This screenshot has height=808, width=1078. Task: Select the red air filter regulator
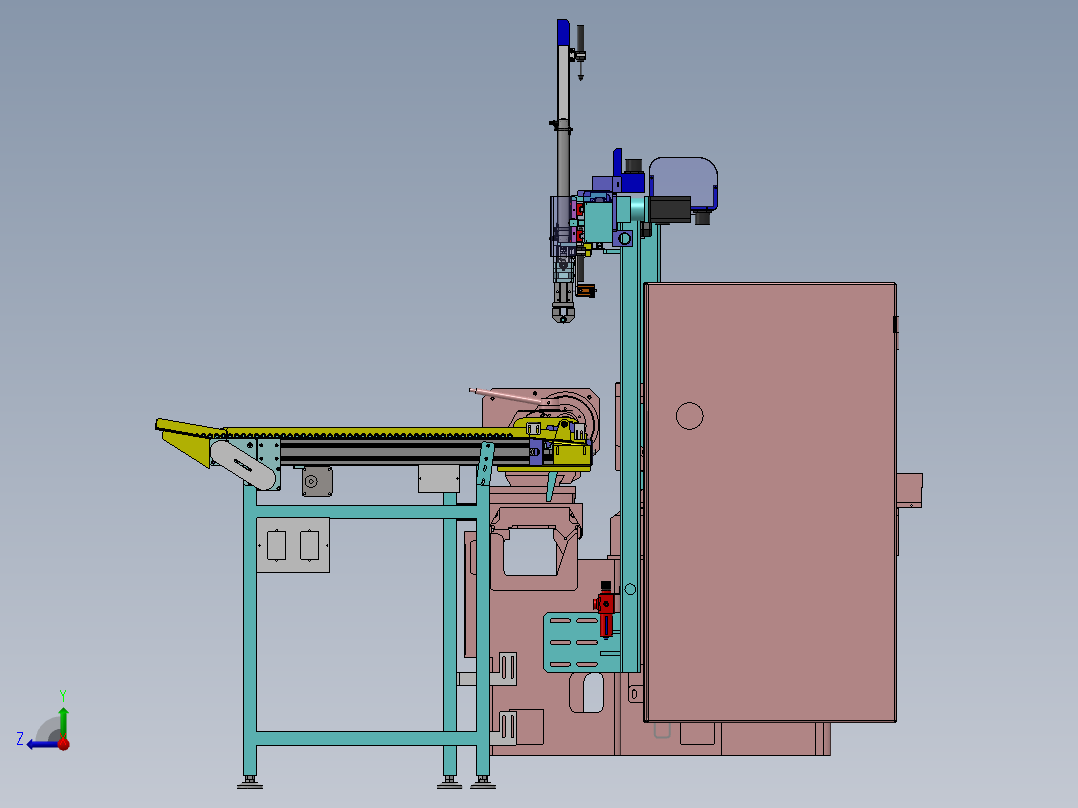pos(605,609)
